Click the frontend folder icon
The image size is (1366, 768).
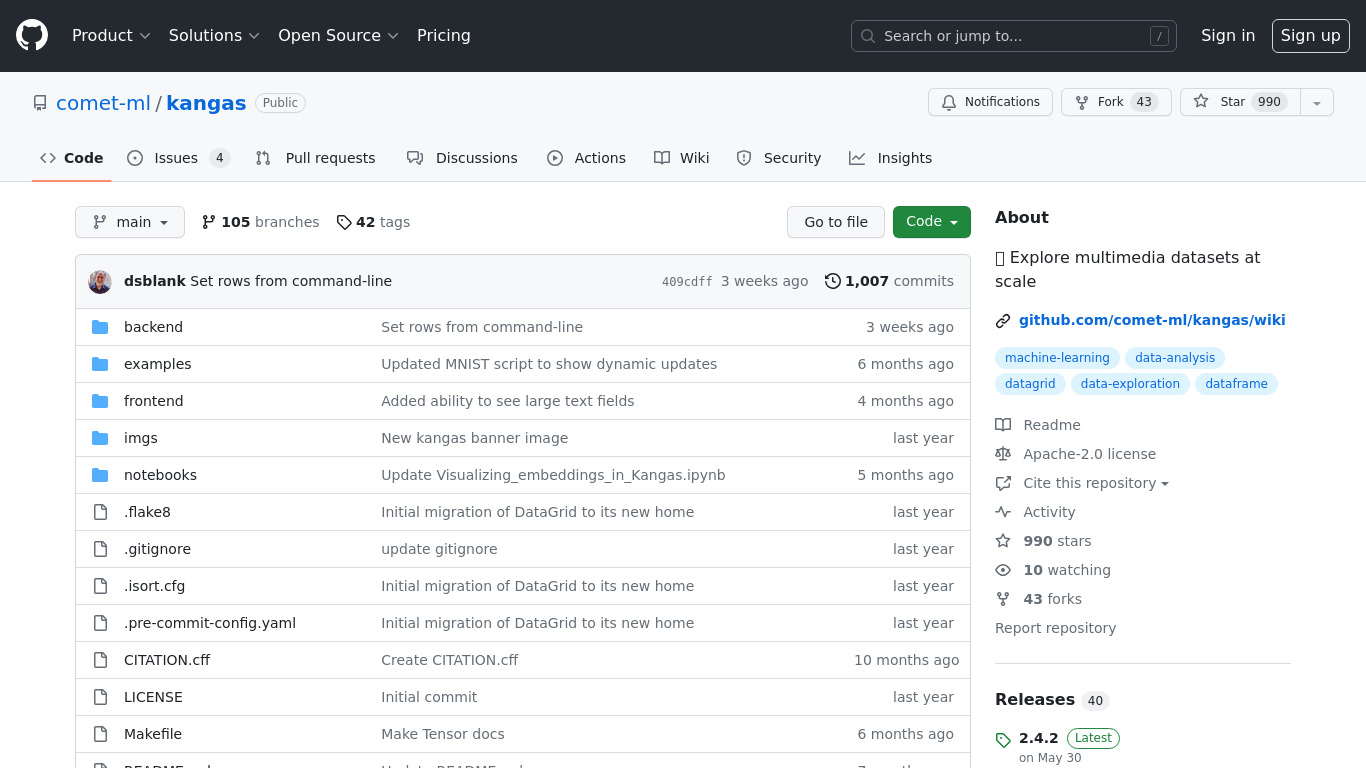point(100,401)
